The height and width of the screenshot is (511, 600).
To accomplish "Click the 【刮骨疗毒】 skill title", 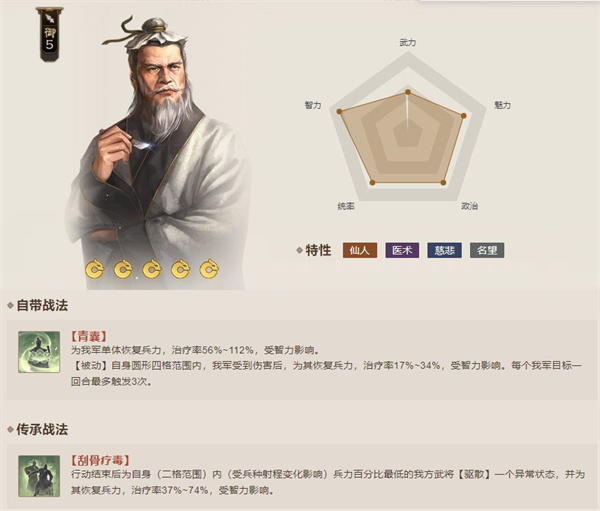I will [100, 460].
